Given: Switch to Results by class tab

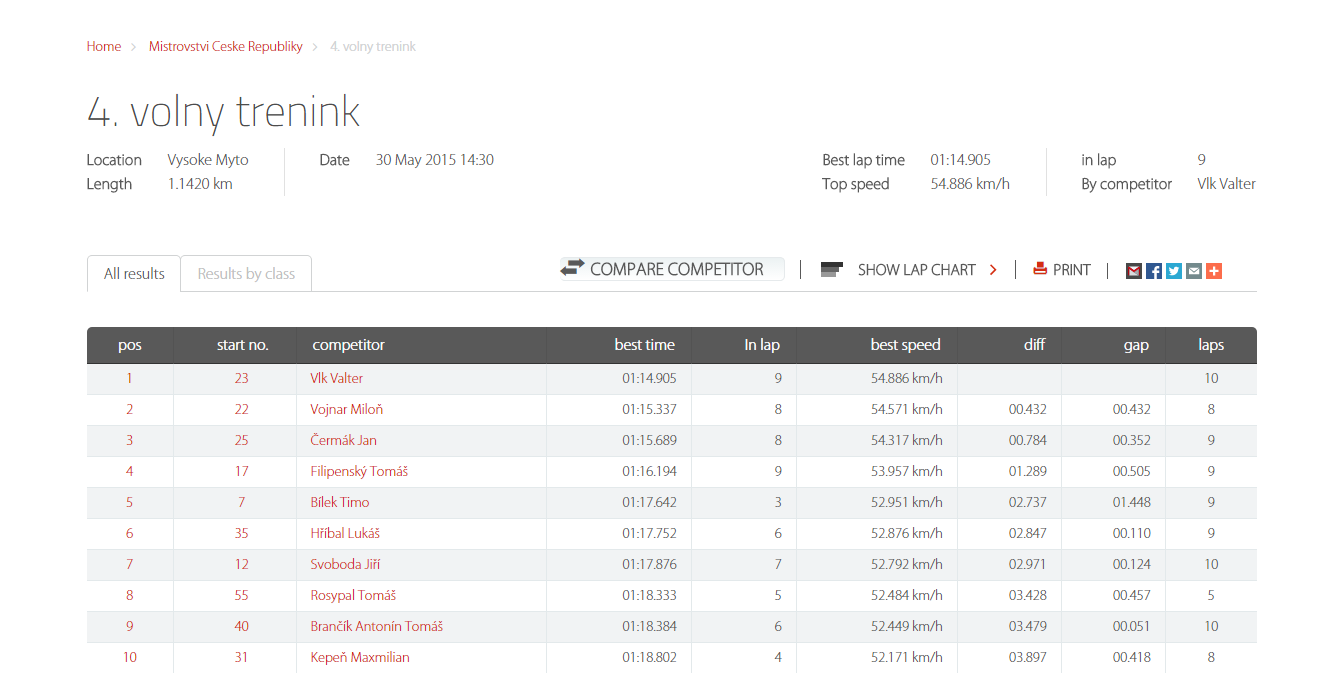Looking at the screenshot, I should (246, 274).
